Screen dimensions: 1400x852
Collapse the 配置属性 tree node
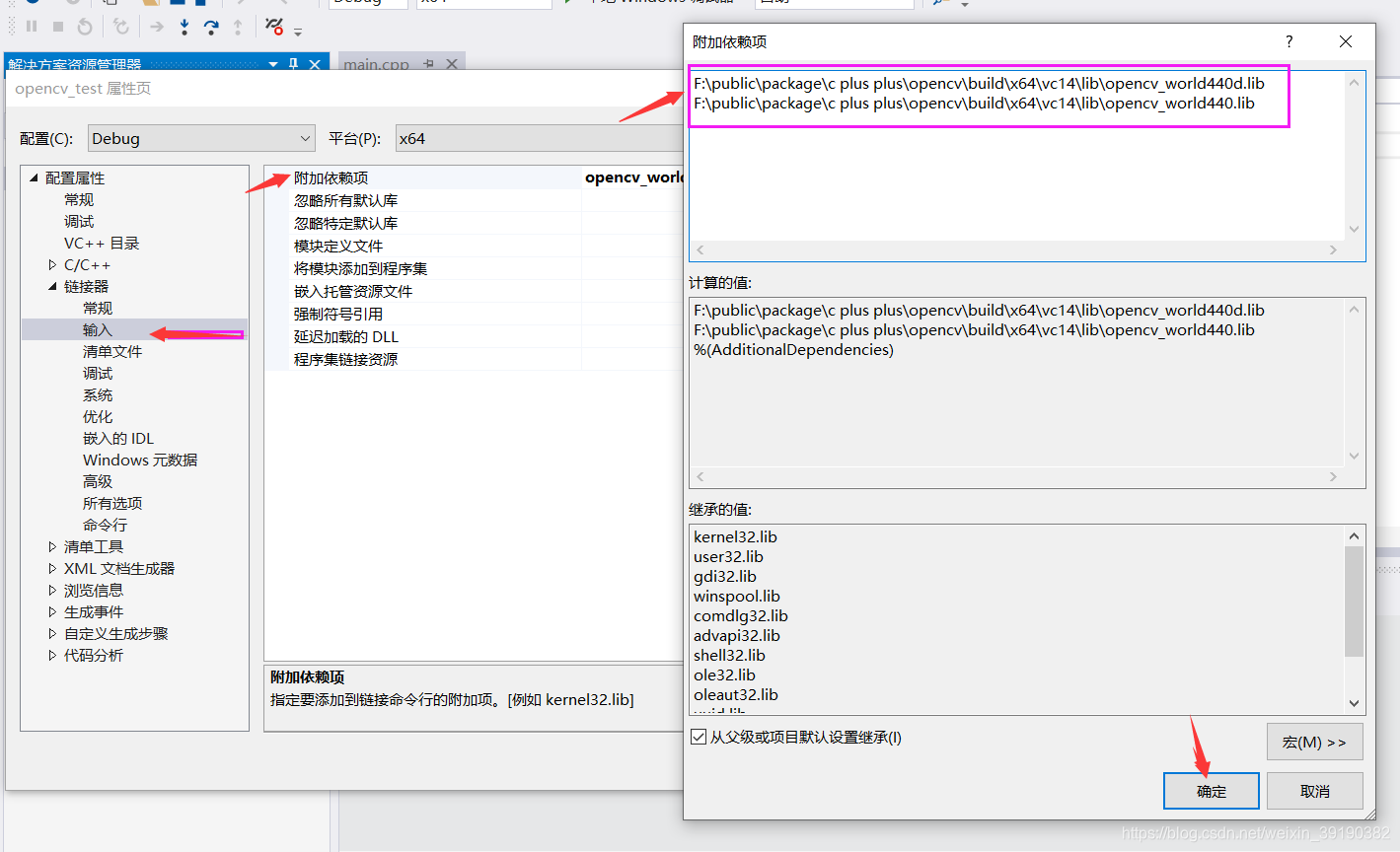[34, 177]
